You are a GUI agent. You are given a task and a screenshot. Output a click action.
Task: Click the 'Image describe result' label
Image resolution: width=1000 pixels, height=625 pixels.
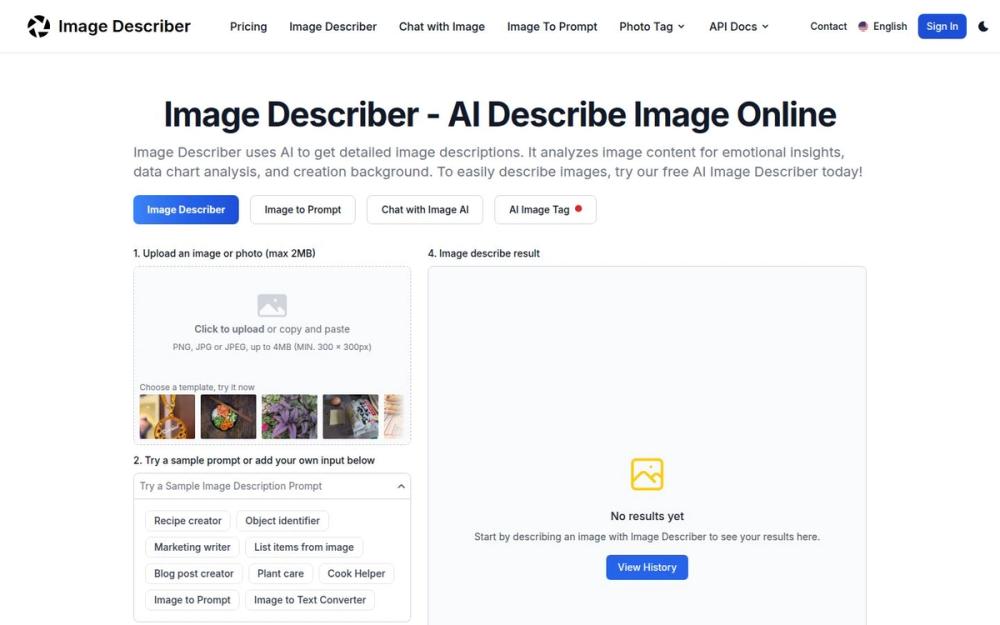coord(484,253)
